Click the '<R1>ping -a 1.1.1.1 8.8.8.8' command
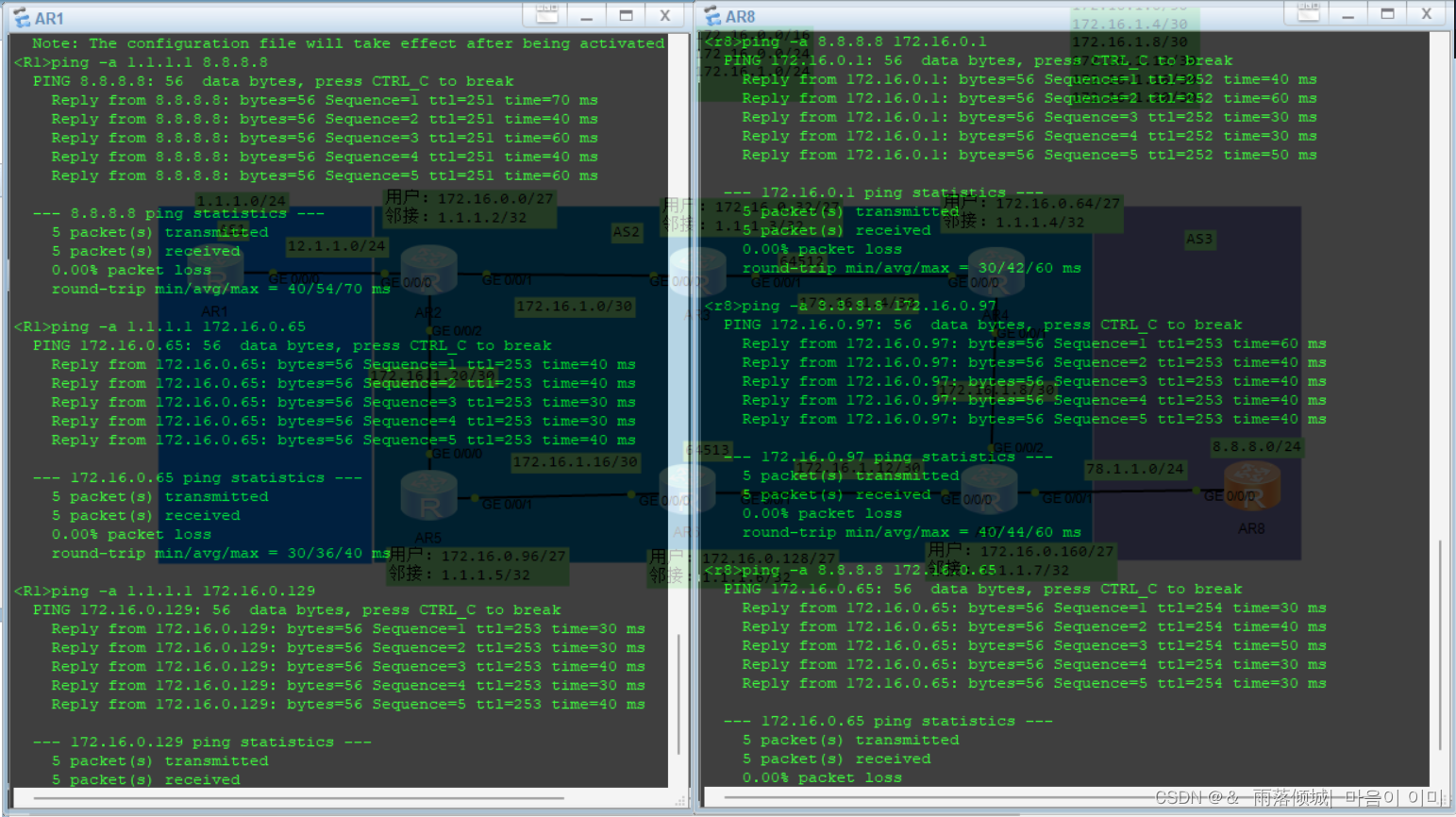 click(141, 62)
